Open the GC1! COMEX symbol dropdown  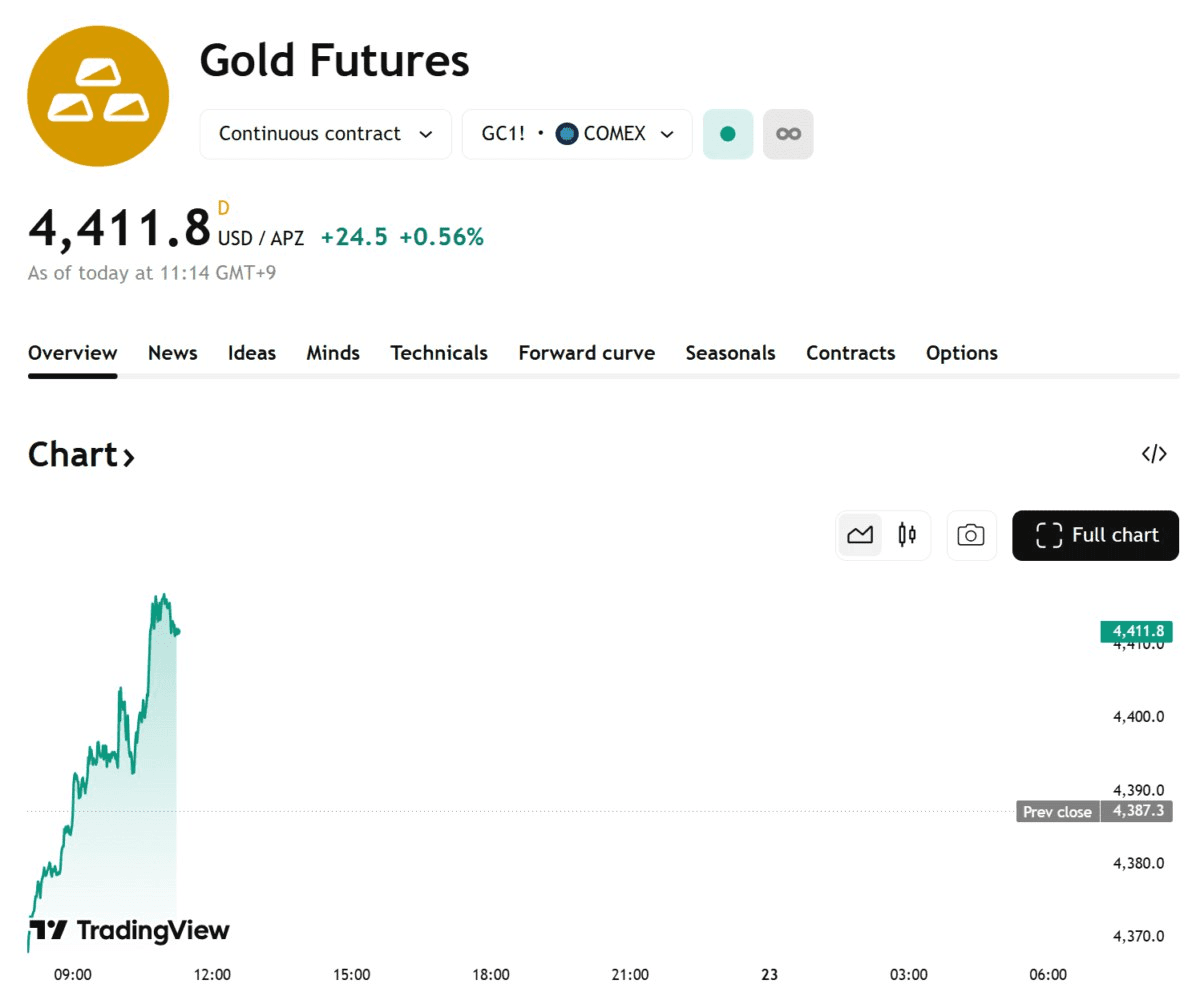pos(577,134)
